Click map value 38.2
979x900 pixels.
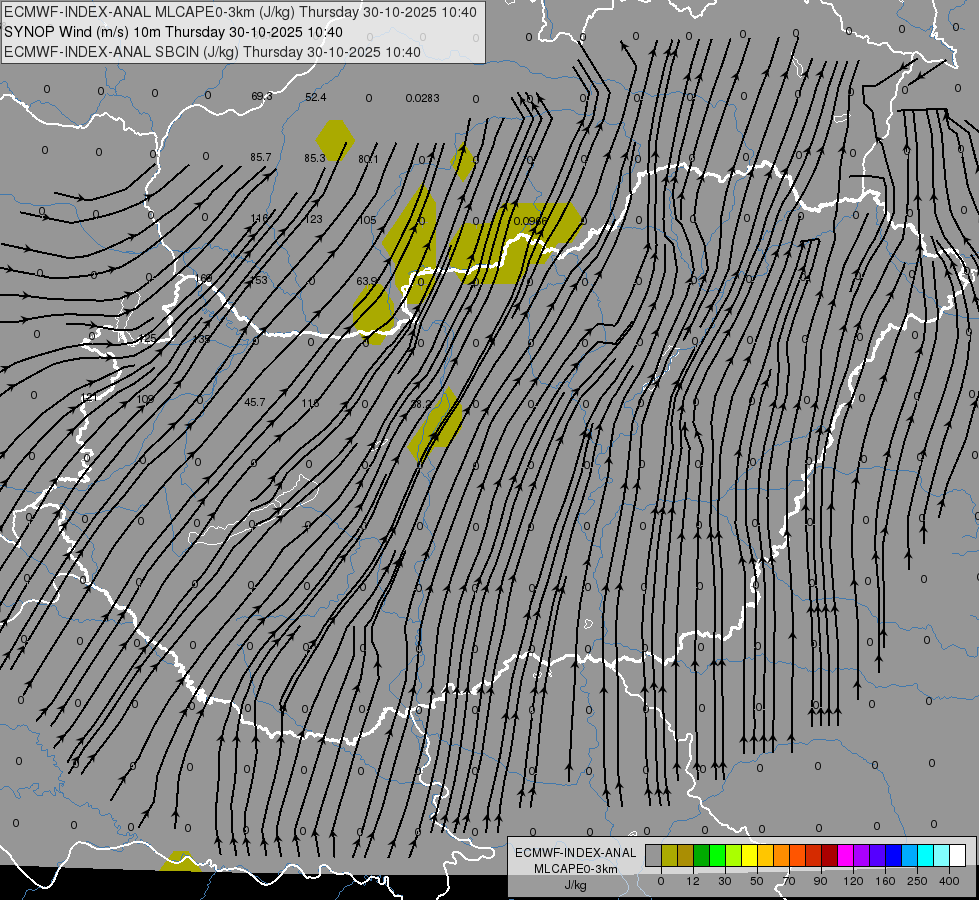tap(421, 404)
